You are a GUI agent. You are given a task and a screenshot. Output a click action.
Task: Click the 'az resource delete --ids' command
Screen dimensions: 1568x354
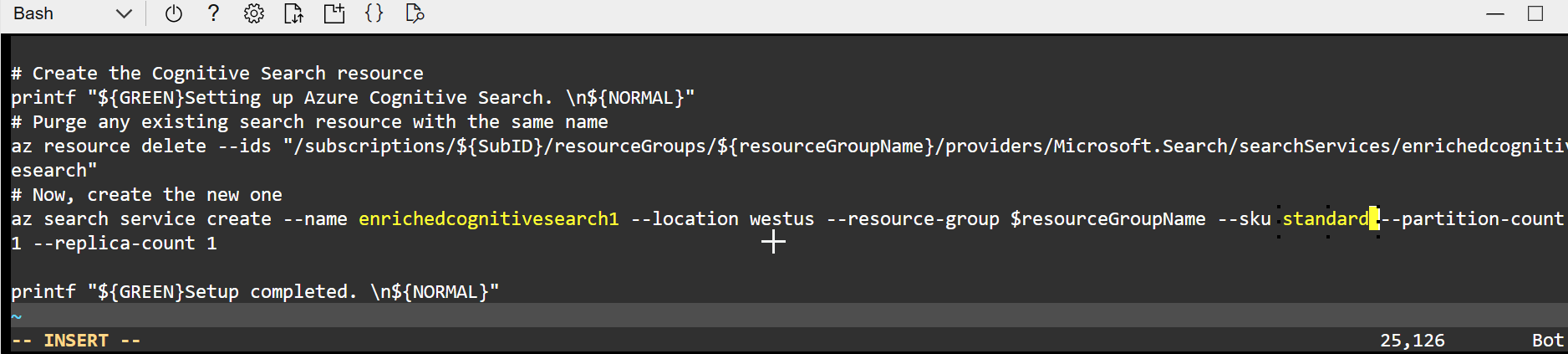click(x=142, y=146)
